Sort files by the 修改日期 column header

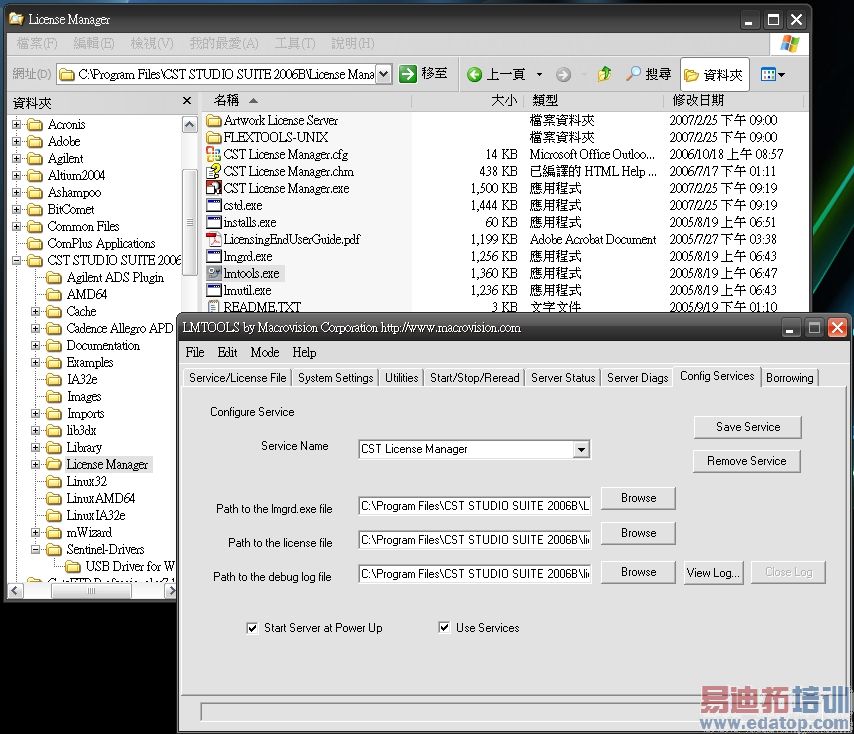click(x=733, y=101)
